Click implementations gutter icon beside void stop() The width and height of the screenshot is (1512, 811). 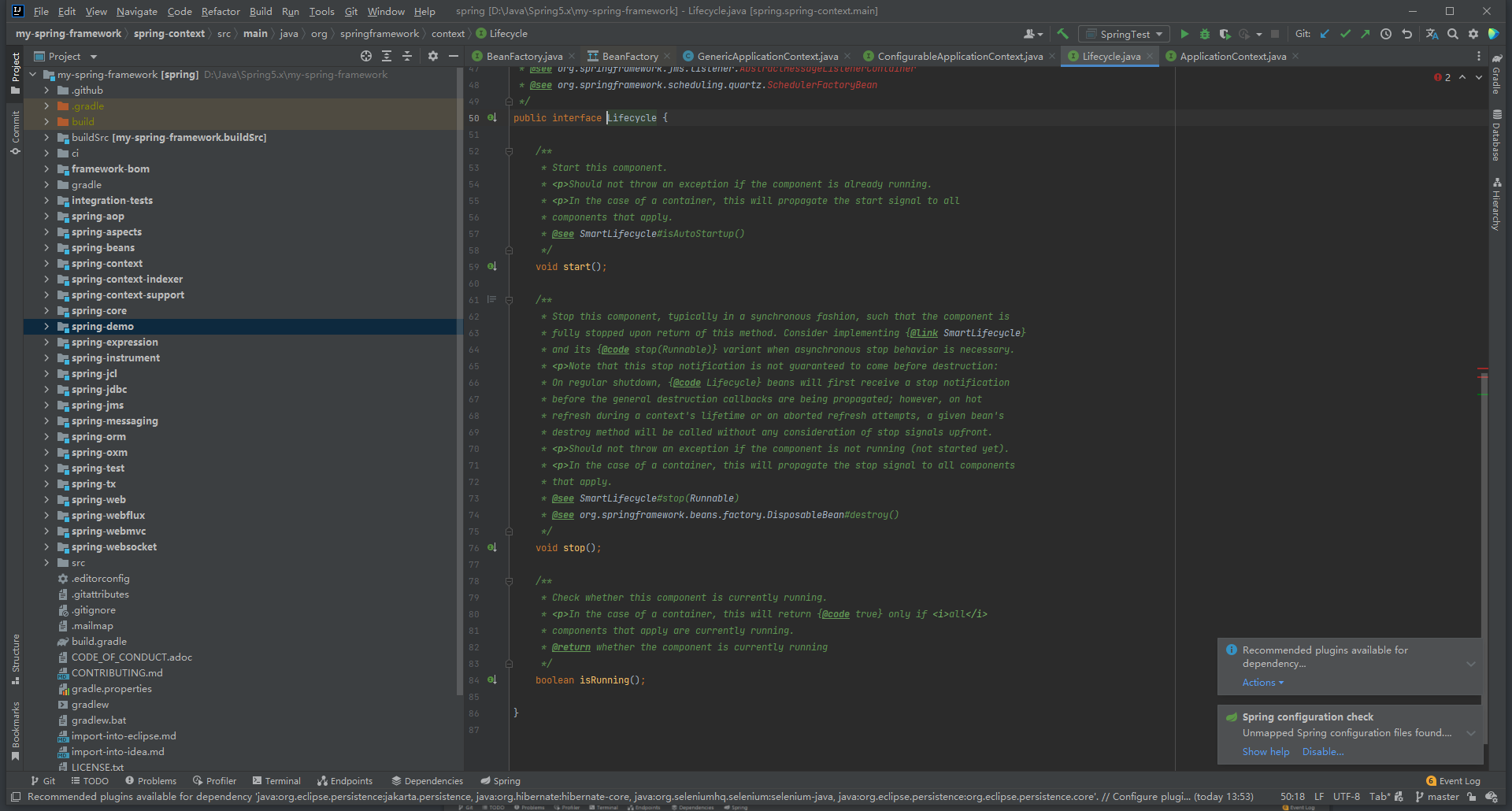(492, 547)
